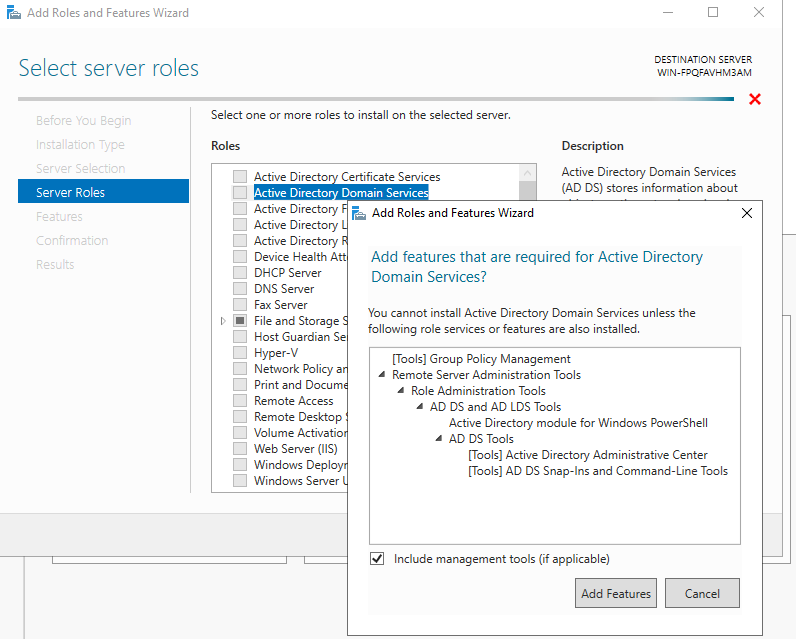Go to Before You Begin step
This screenshot has height=639, width=796.
(84, 121)
